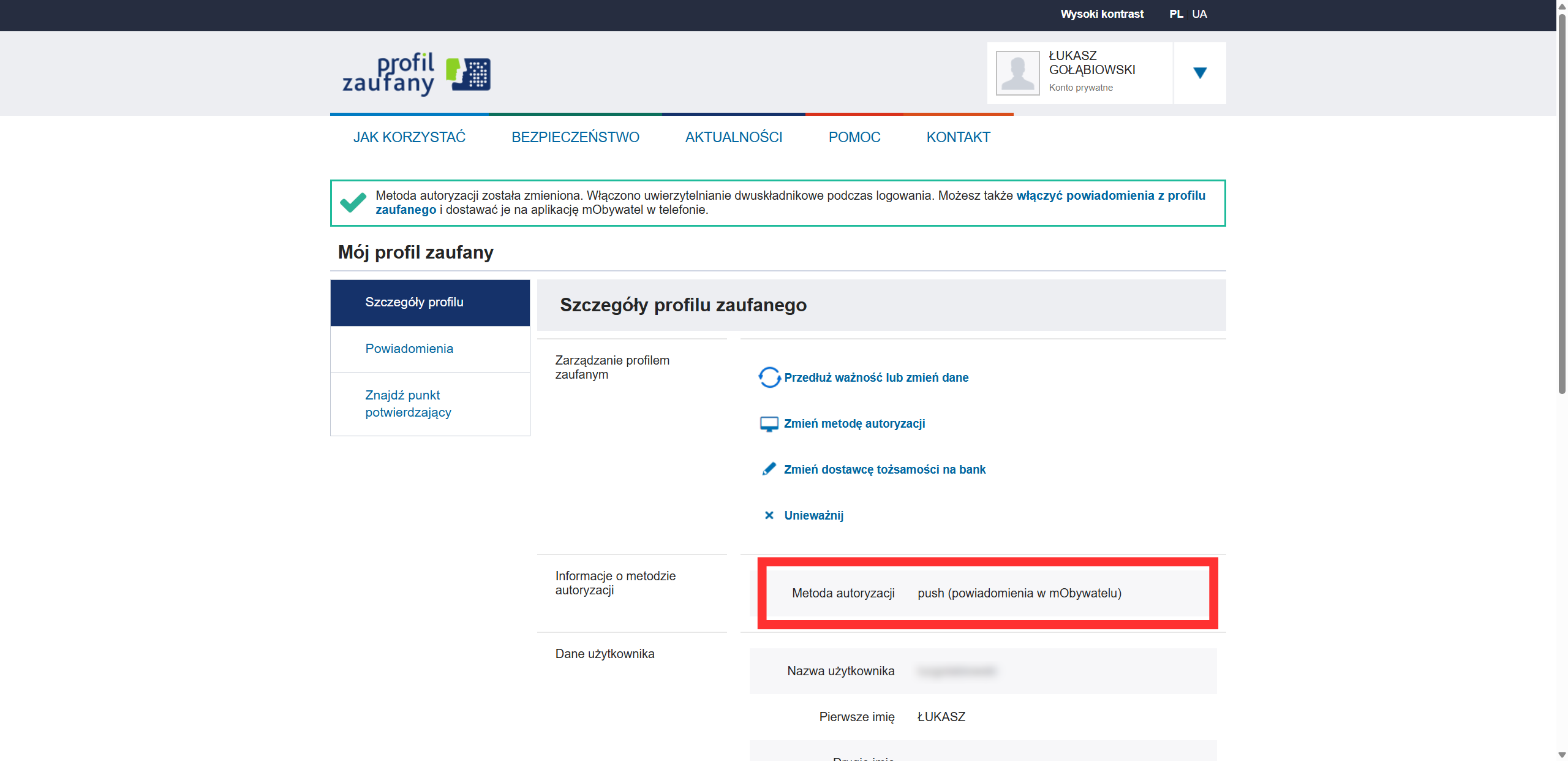Click the X icon beside Unieważnij
This screenshot has width=1568, height=761.
tap(769, 515)
